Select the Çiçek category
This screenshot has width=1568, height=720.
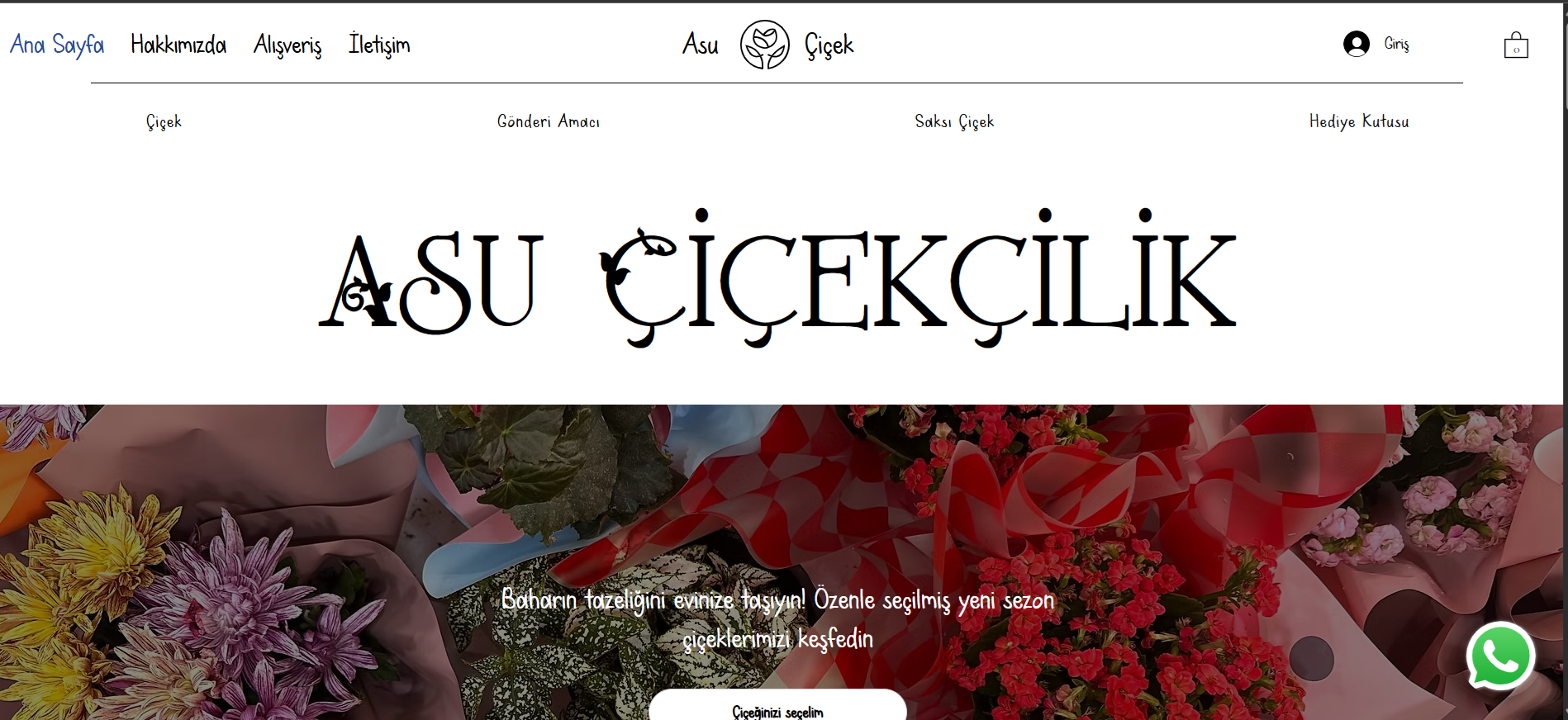[164, 121]
